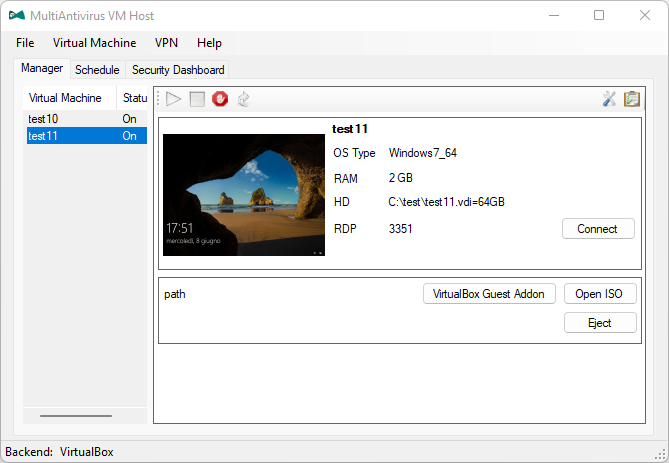Click the MultiAntivirus app logo icon
Screen dimensions: 669x463
pyautogui.click(x=17, y=15)
